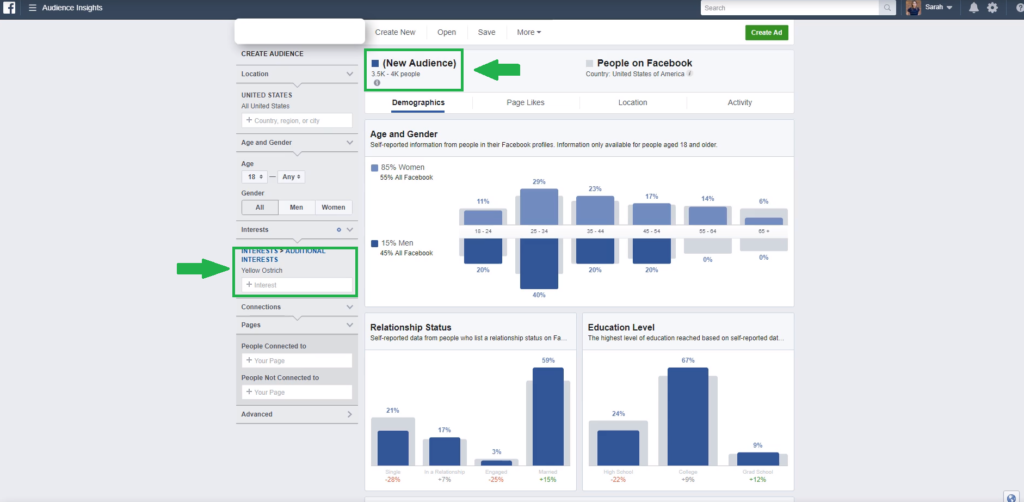This screenshot has width=1024, height=502.
Task: Collapse the Pages section
Action: [350, 324]
